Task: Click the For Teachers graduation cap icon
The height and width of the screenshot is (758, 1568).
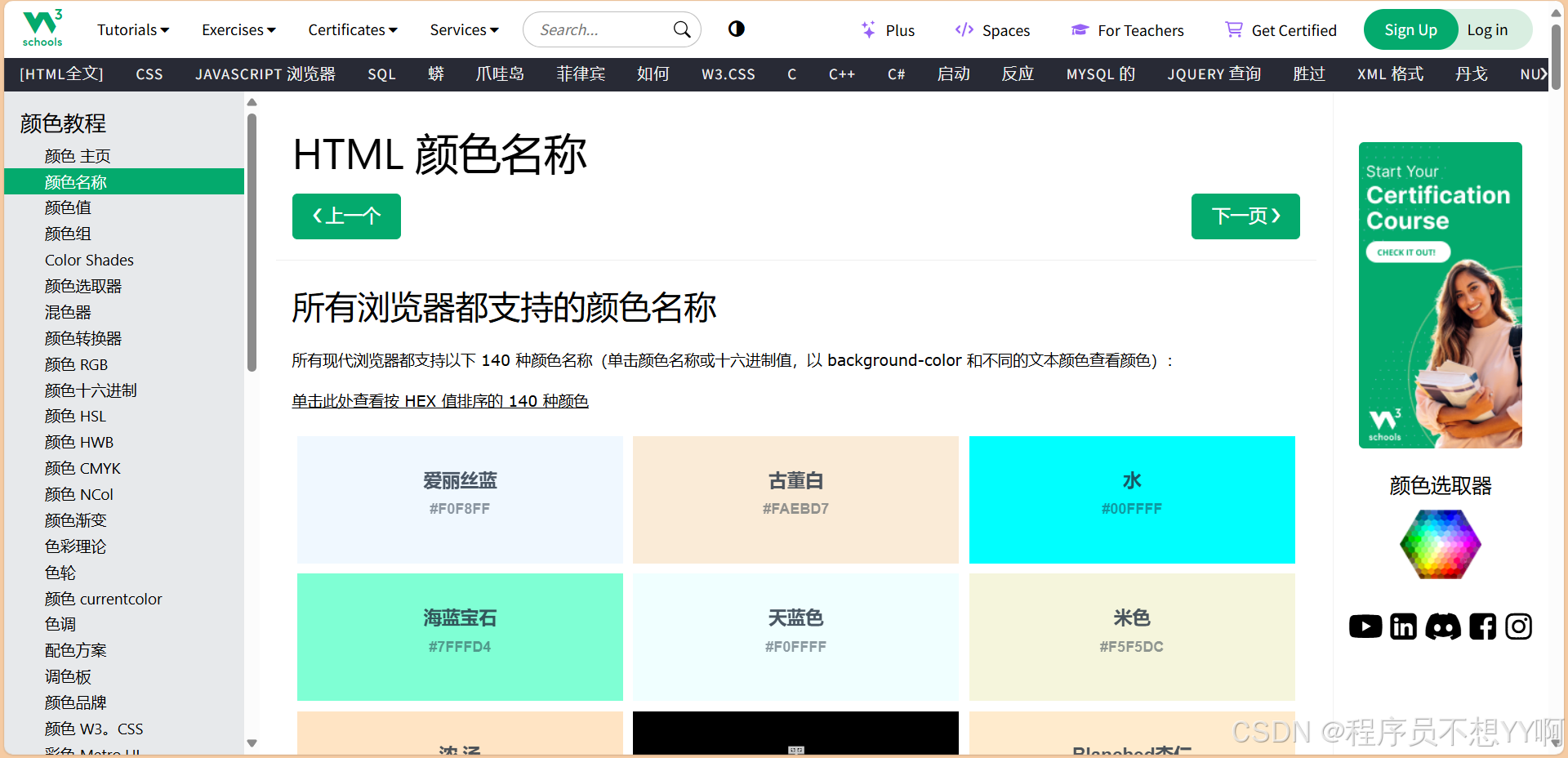Action: coord(1080,30)
